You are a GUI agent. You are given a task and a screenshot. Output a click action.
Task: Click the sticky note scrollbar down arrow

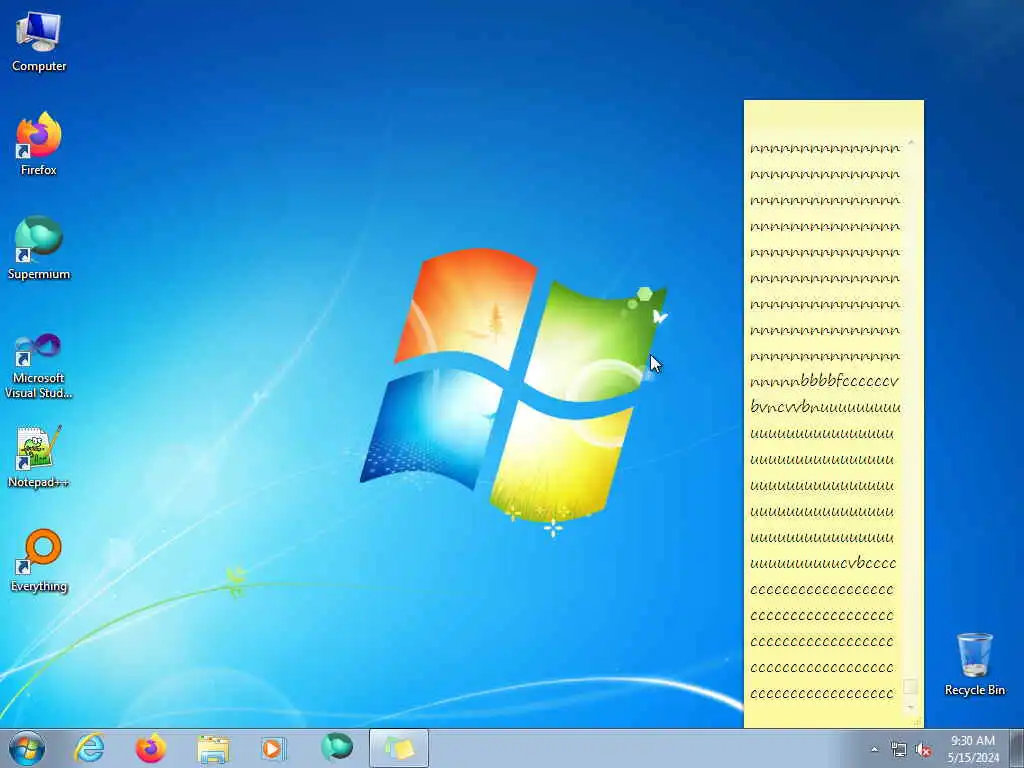(910, 707)
